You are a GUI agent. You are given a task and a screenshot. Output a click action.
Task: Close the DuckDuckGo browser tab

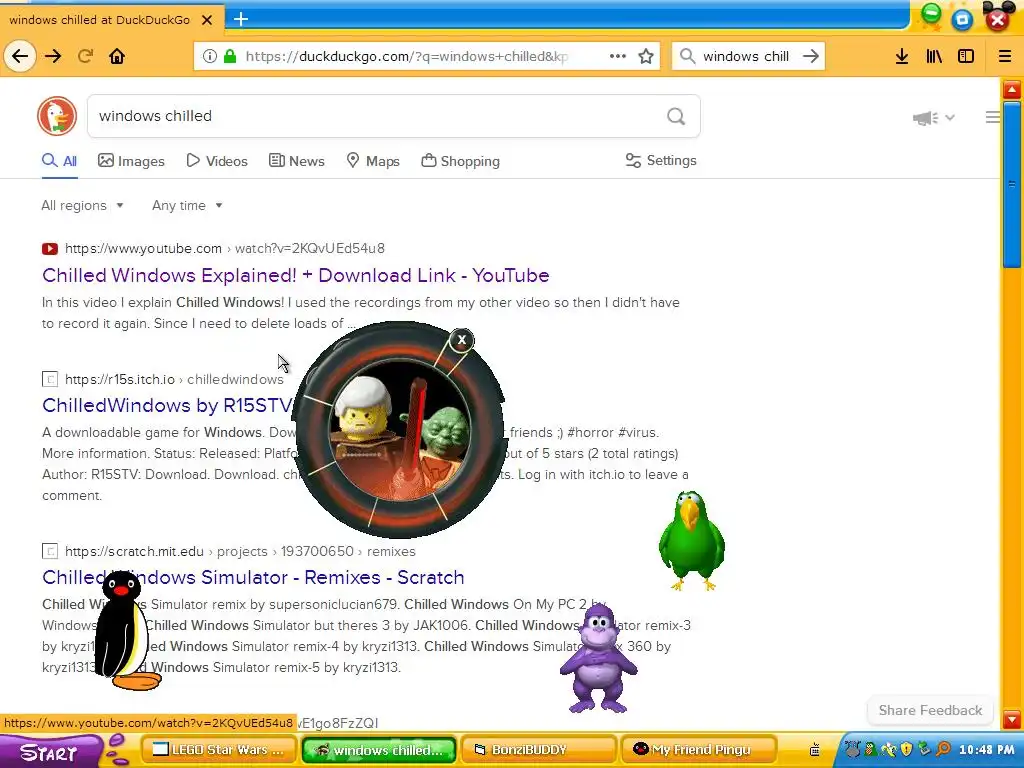pos(207,20)
